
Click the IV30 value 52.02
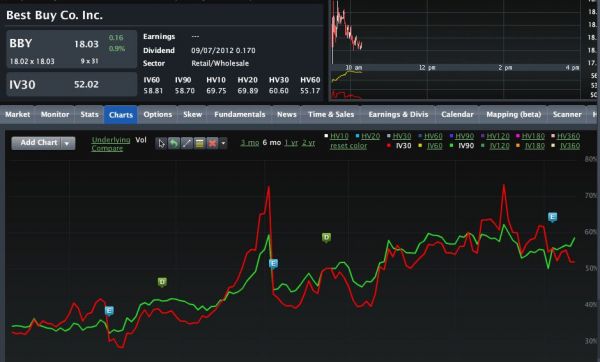[x=86, y=85]
